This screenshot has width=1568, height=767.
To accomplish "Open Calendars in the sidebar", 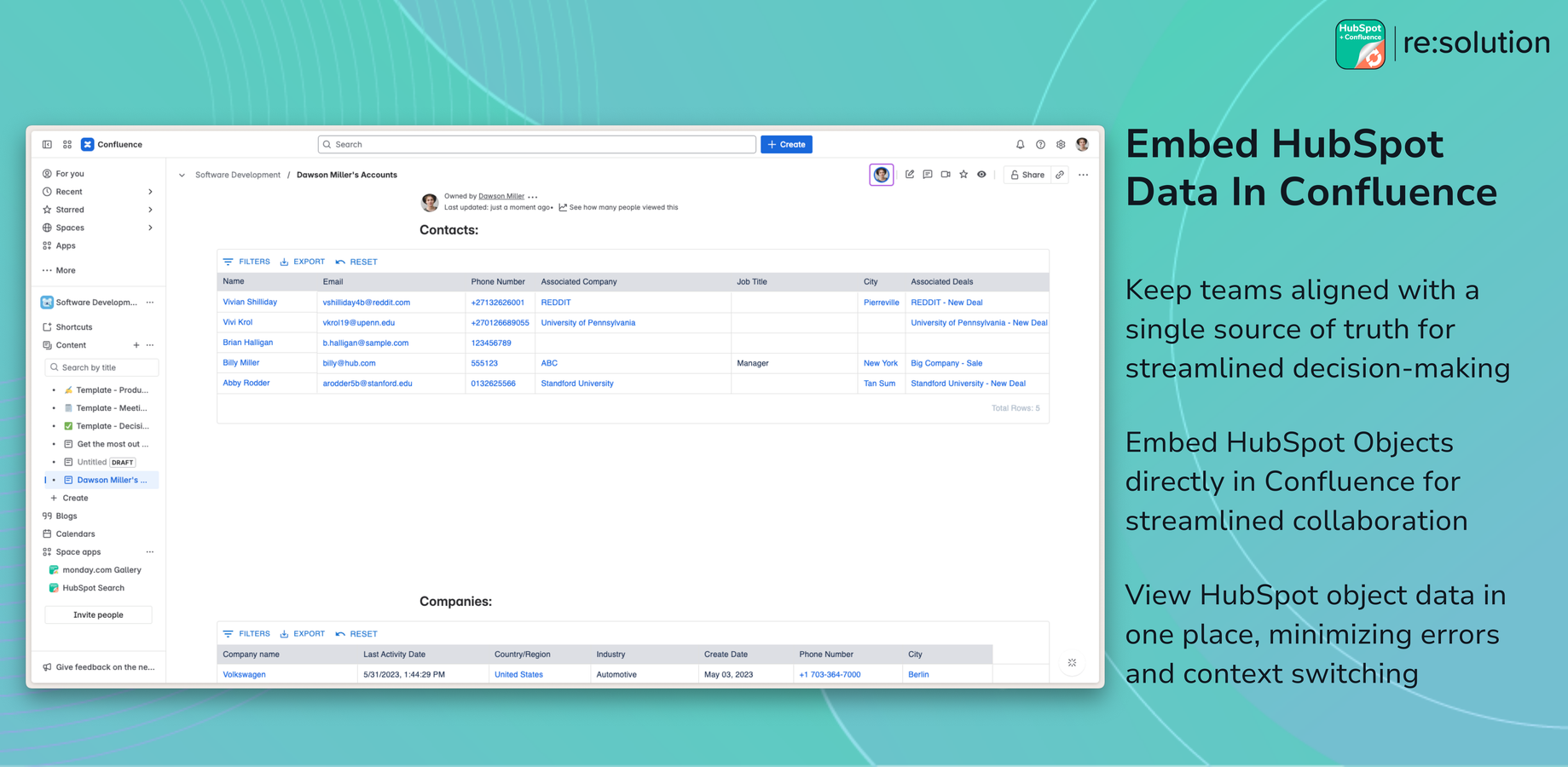I will point(75,533).
